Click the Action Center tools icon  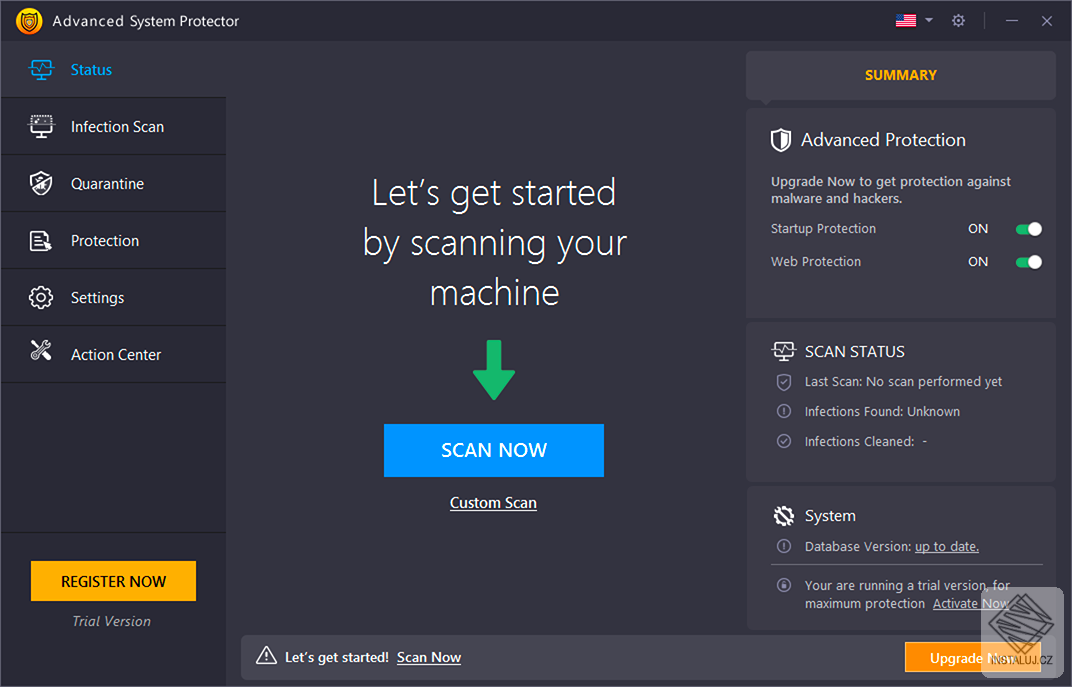tap(41, 351)
